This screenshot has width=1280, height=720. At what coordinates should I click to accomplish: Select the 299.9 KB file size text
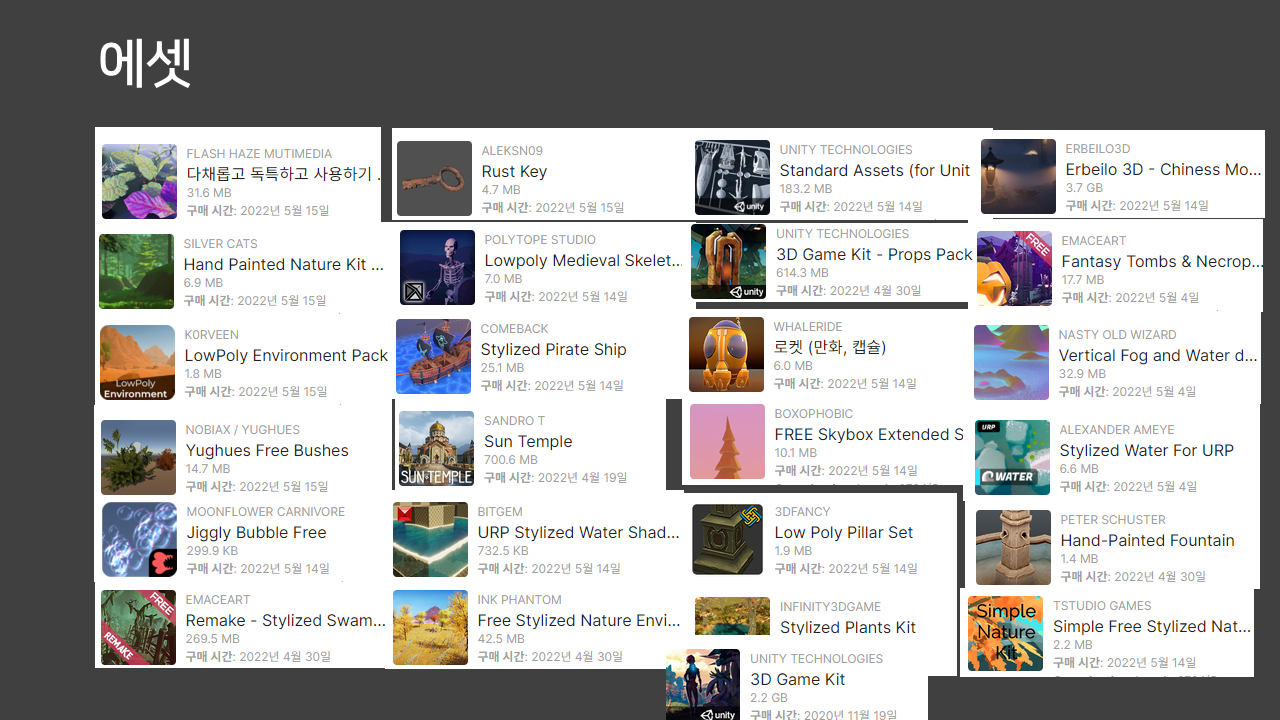pos(212,551)
